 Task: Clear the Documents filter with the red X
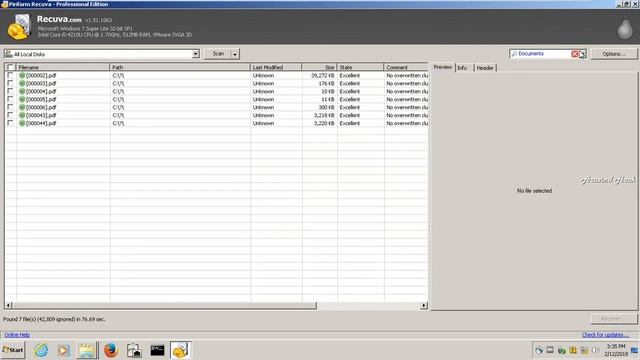pyautogui.click(x=575, y=54)
